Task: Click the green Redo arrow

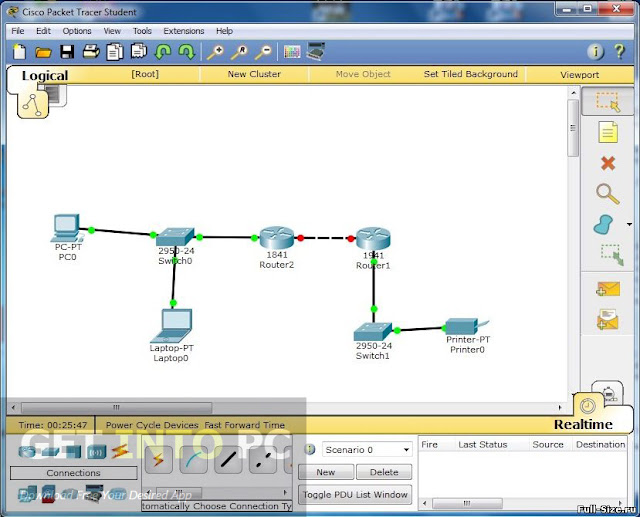Action: point(187,52)
